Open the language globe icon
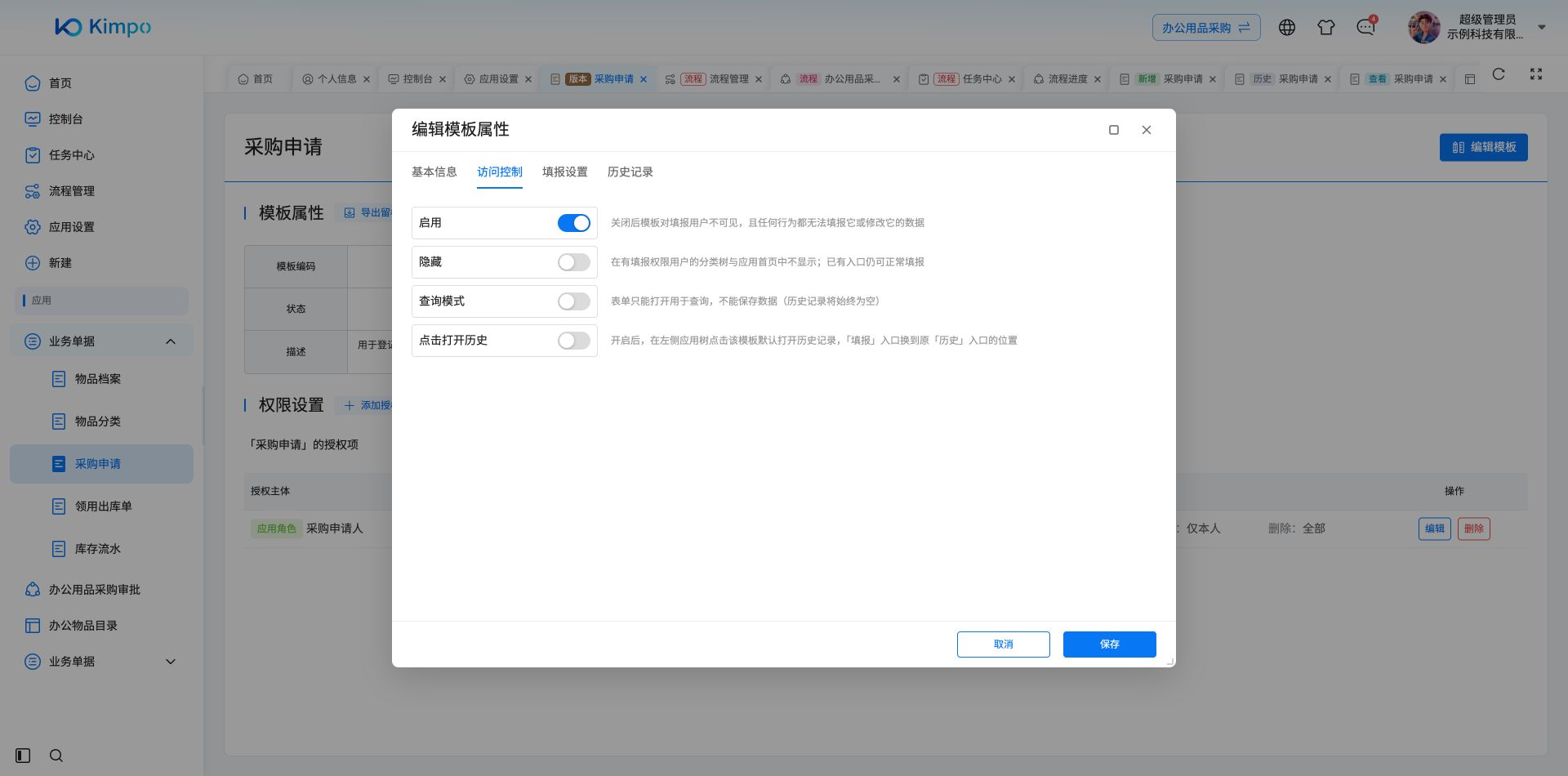This screenshot has width=1568, height=776. click(x=1287, y=28)
